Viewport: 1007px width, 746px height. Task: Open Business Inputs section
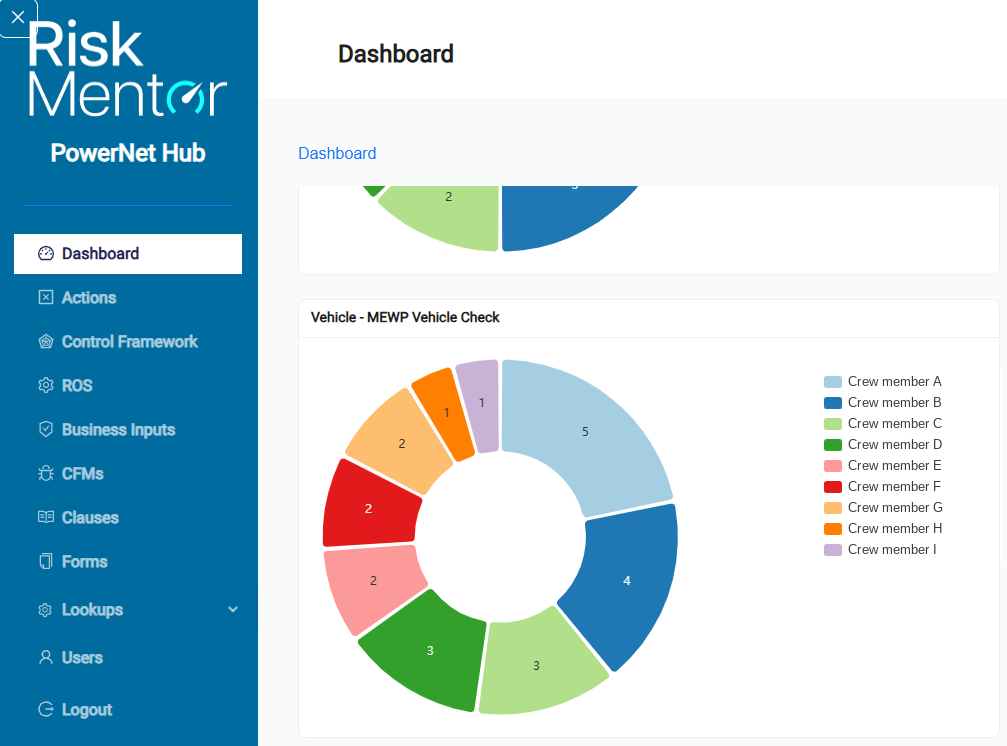pos(118,429)
